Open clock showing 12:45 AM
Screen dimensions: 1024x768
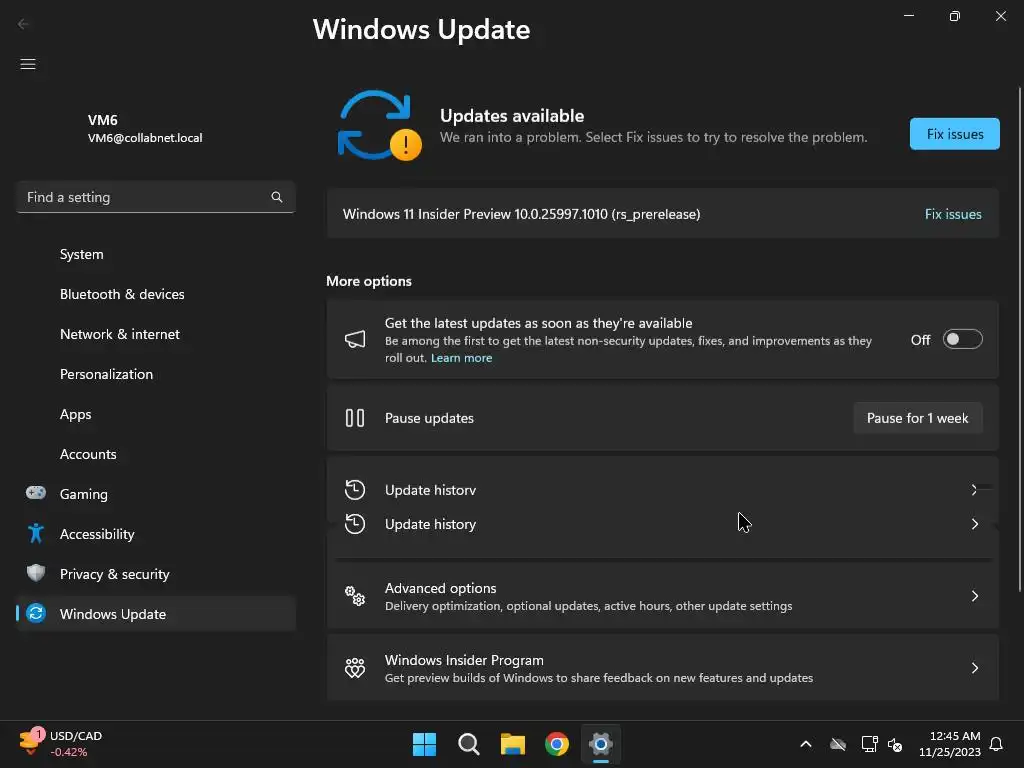click(950, 744)
